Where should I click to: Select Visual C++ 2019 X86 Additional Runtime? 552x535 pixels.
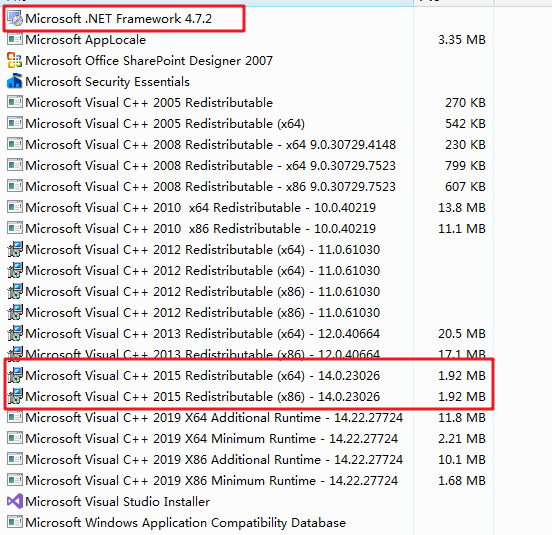pos(214,459)
